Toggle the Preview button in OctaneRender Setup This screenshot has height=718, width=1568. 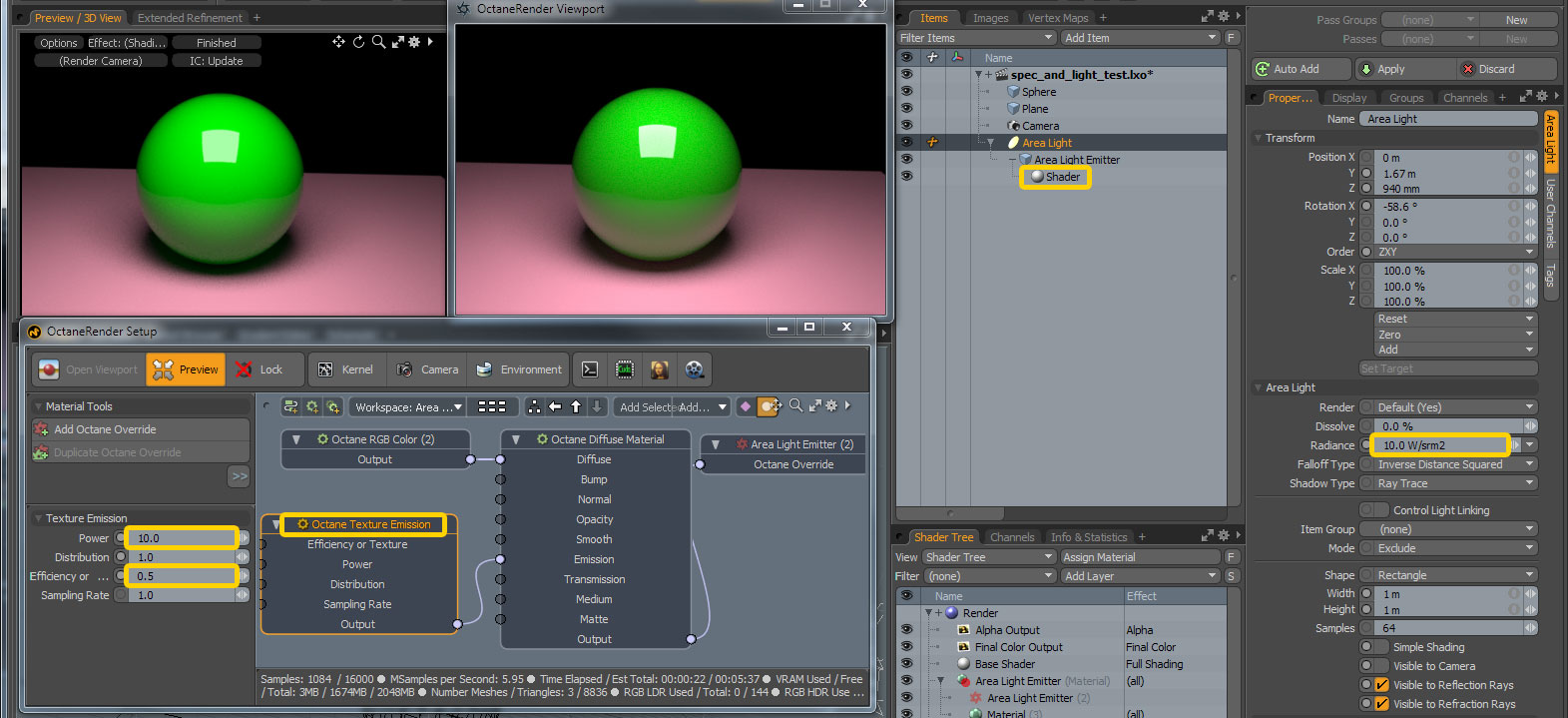(186, 369)
